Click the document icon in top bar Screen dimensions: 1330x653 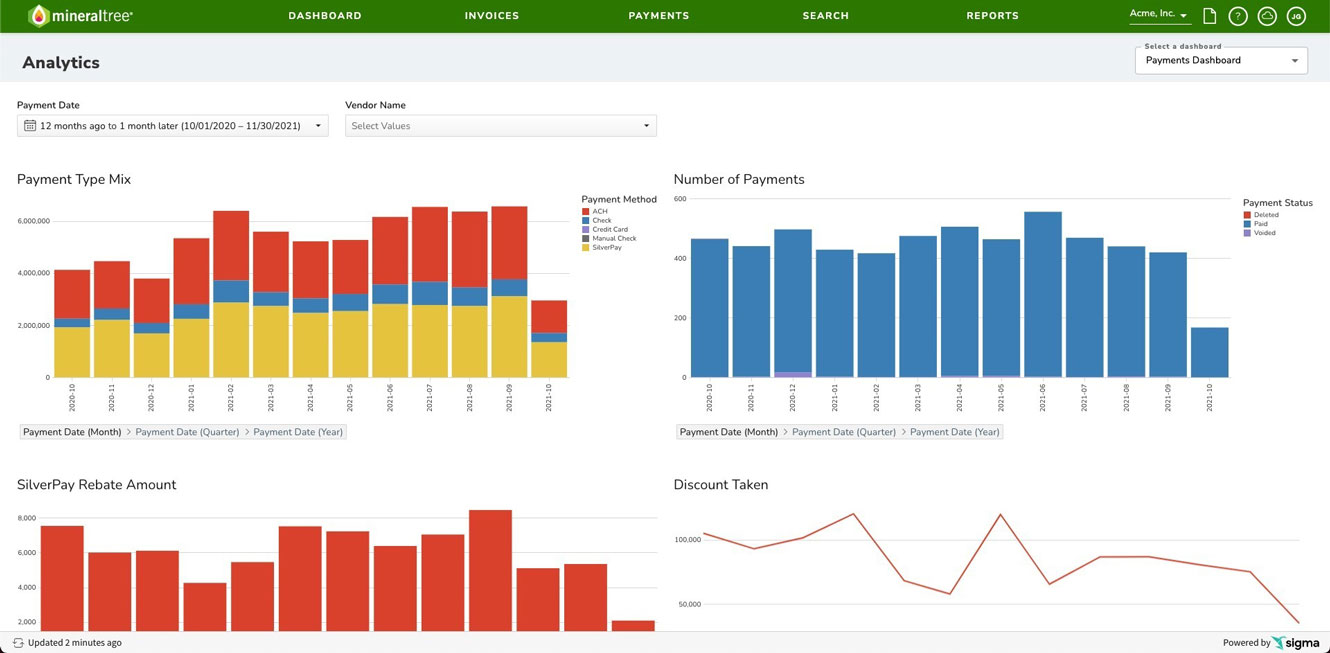click(x=1210, y=15)
